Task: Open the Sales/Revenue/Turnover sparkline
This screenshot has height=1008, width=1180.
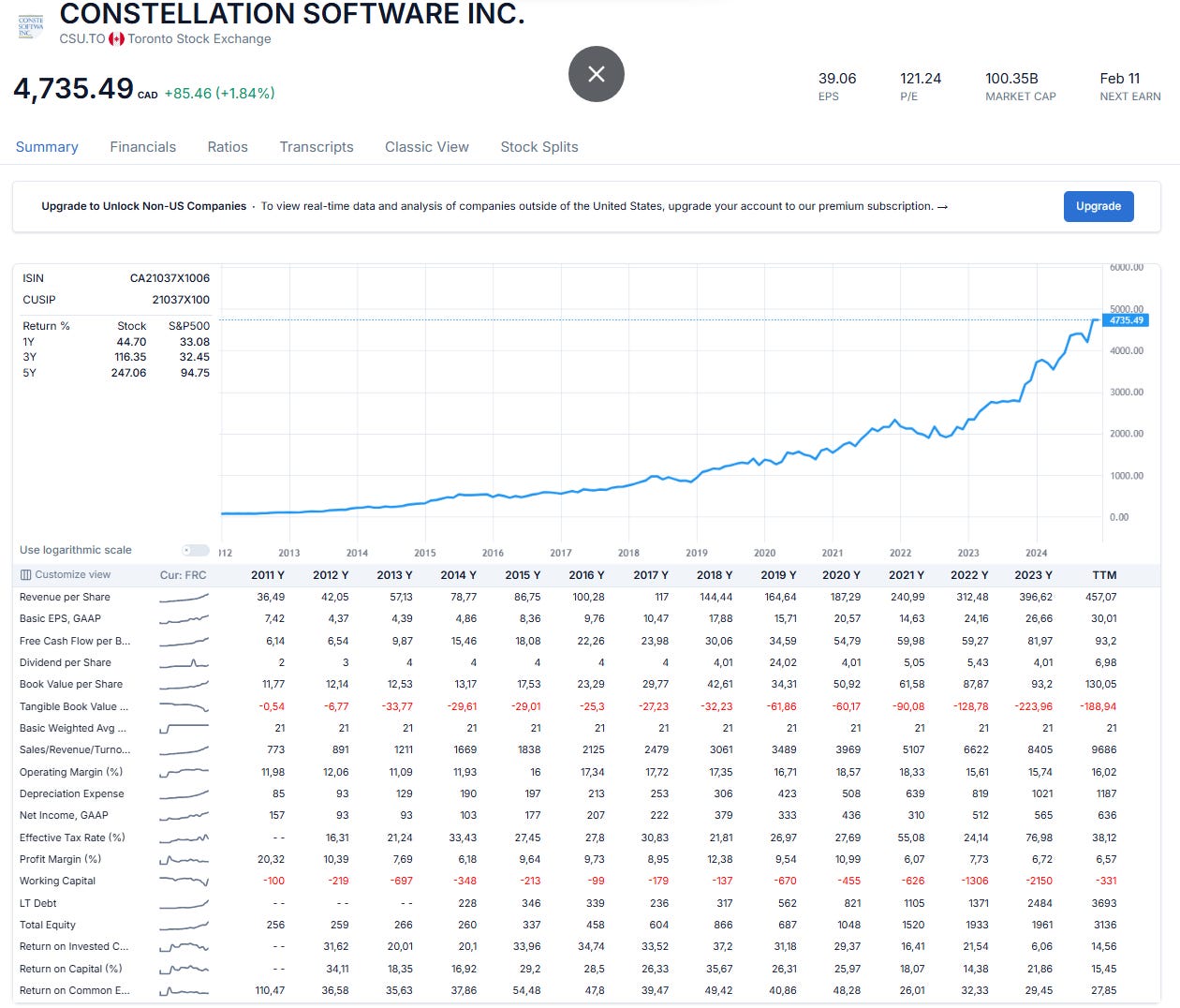Action: click(x=184, y=749)
